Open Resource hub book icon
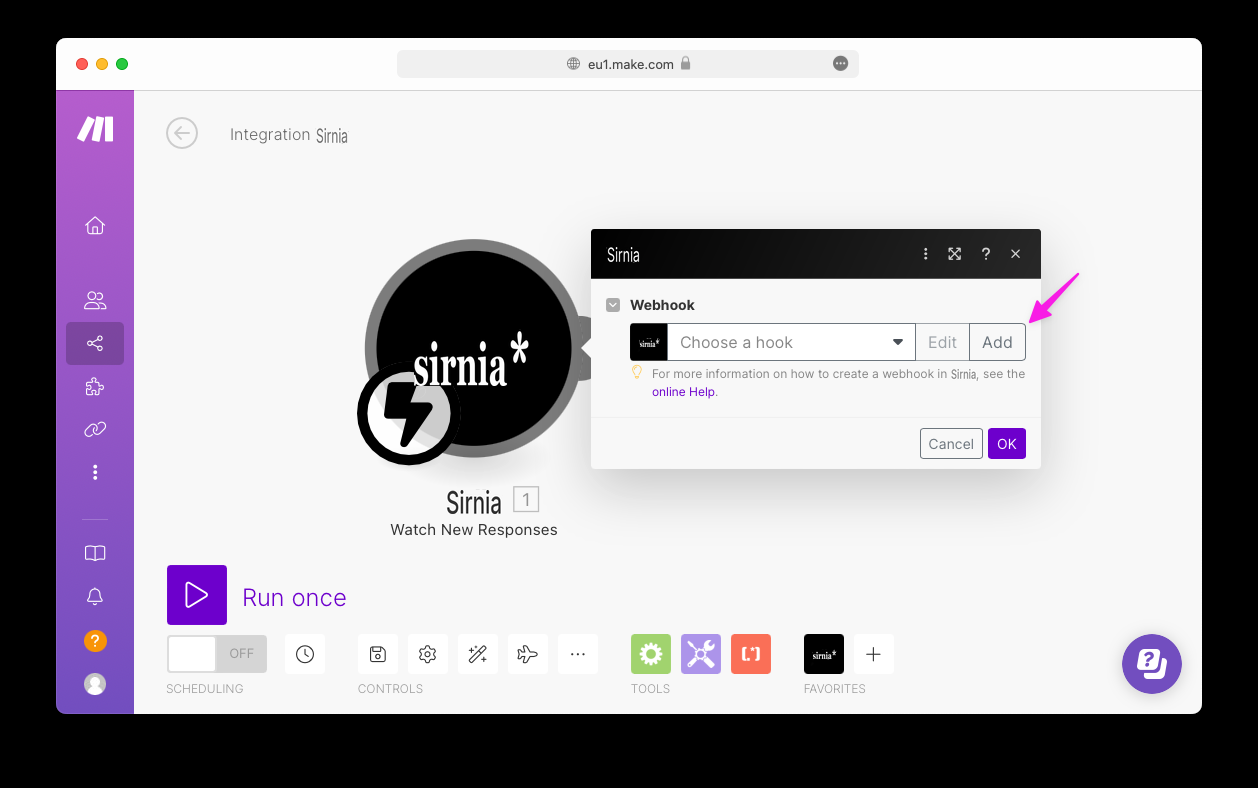This screenshot has height=788, width=1258. (95, 553)
